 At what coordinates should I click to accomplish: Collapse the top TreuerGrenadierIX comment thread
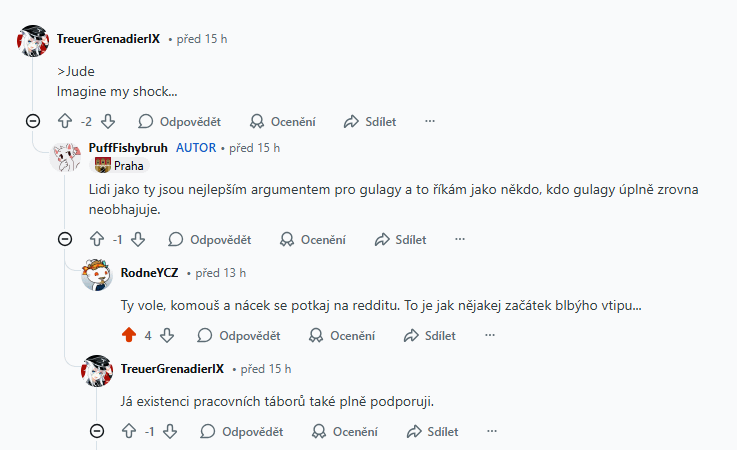coord(32,121)
